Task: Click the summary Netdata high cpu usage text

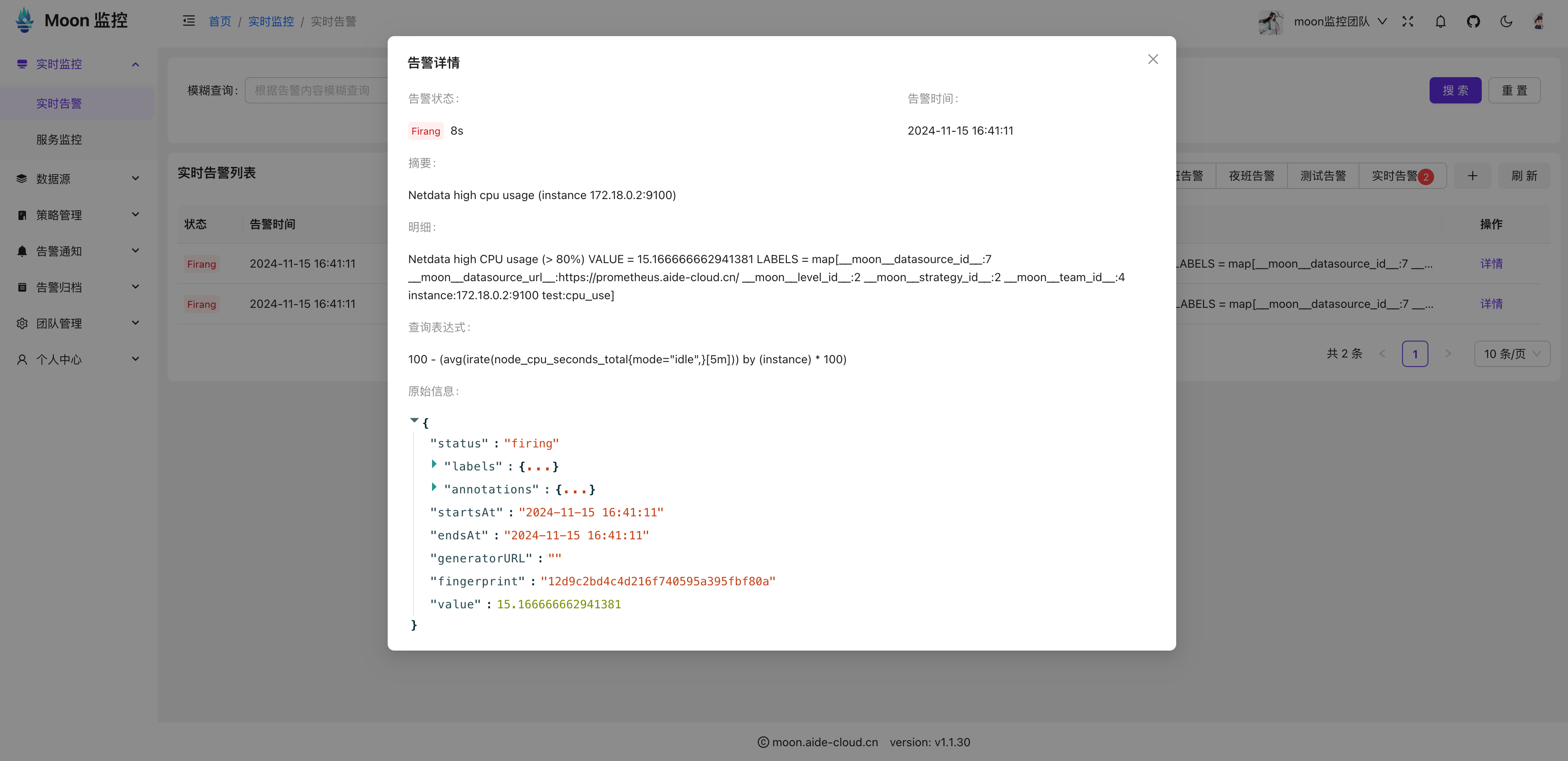Action: click(x=542, y=195)
